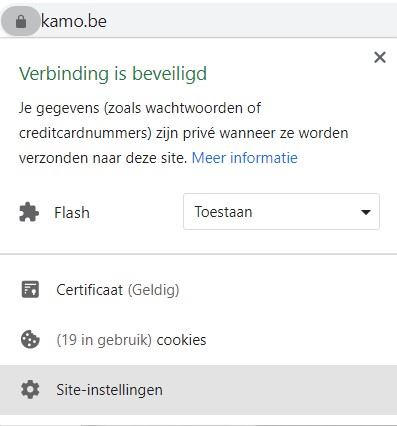This screenshot has height=426, width=397.
Task: Click the kamo.be URL text
Action: (x=74, y=22)
